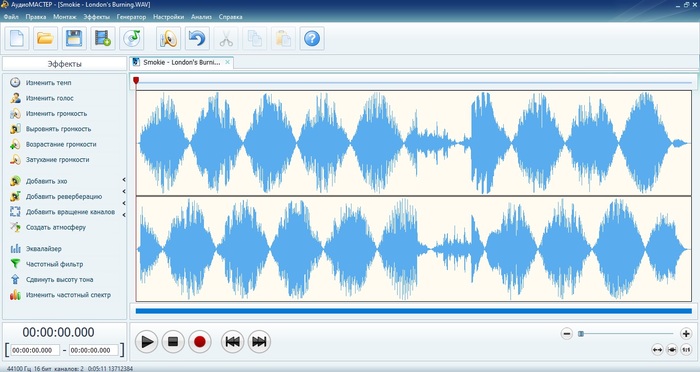The image size is (700, 372).
Task: Click the icon beside Выровнять громкость
Action: [15, 129]
